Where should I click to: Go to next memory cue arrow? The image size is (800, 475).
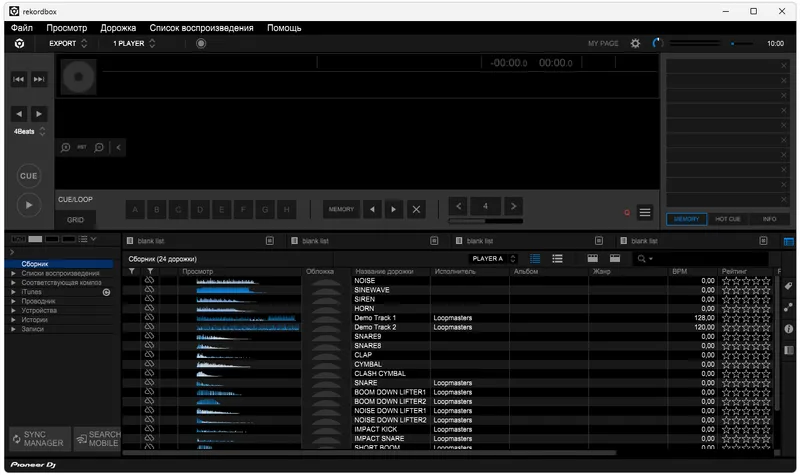coord(393,209)
